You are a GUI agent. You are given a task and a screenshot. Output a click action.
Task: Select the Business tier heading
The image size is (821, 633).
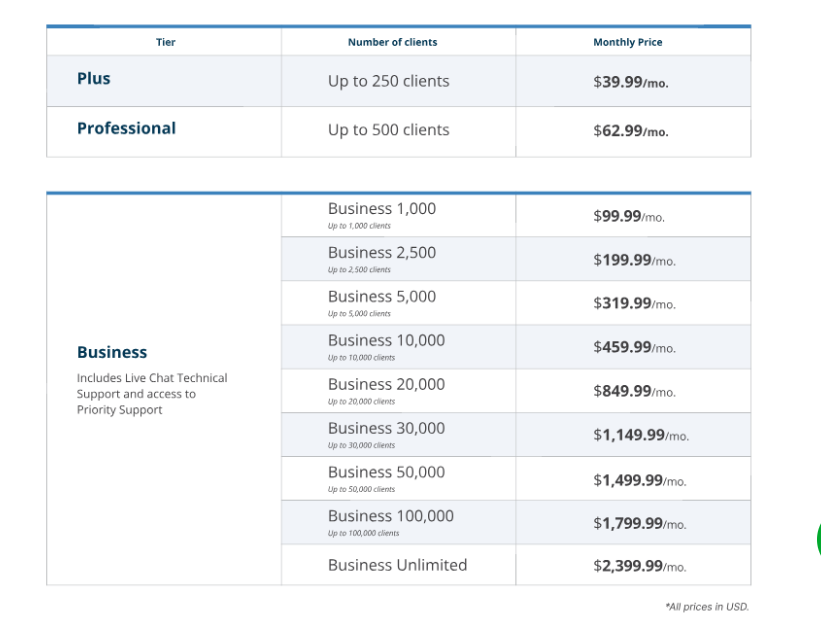112,352
